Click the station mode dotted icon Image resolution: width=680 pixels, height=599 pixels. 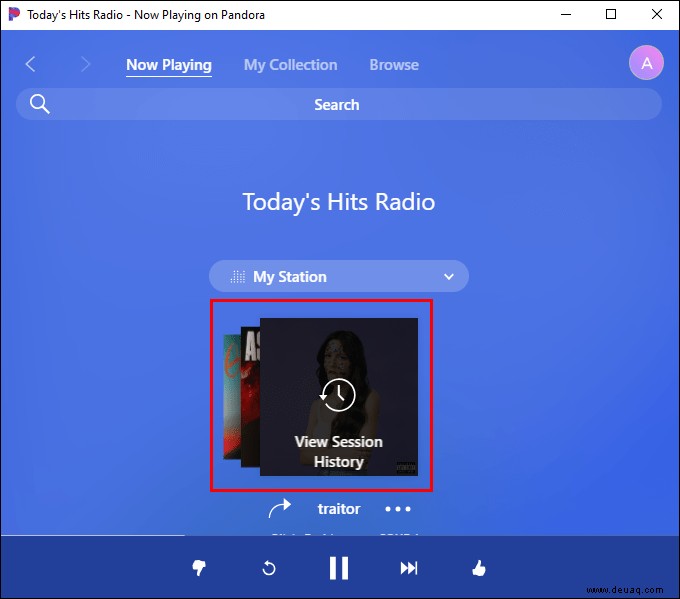click(x=238, y=276)
